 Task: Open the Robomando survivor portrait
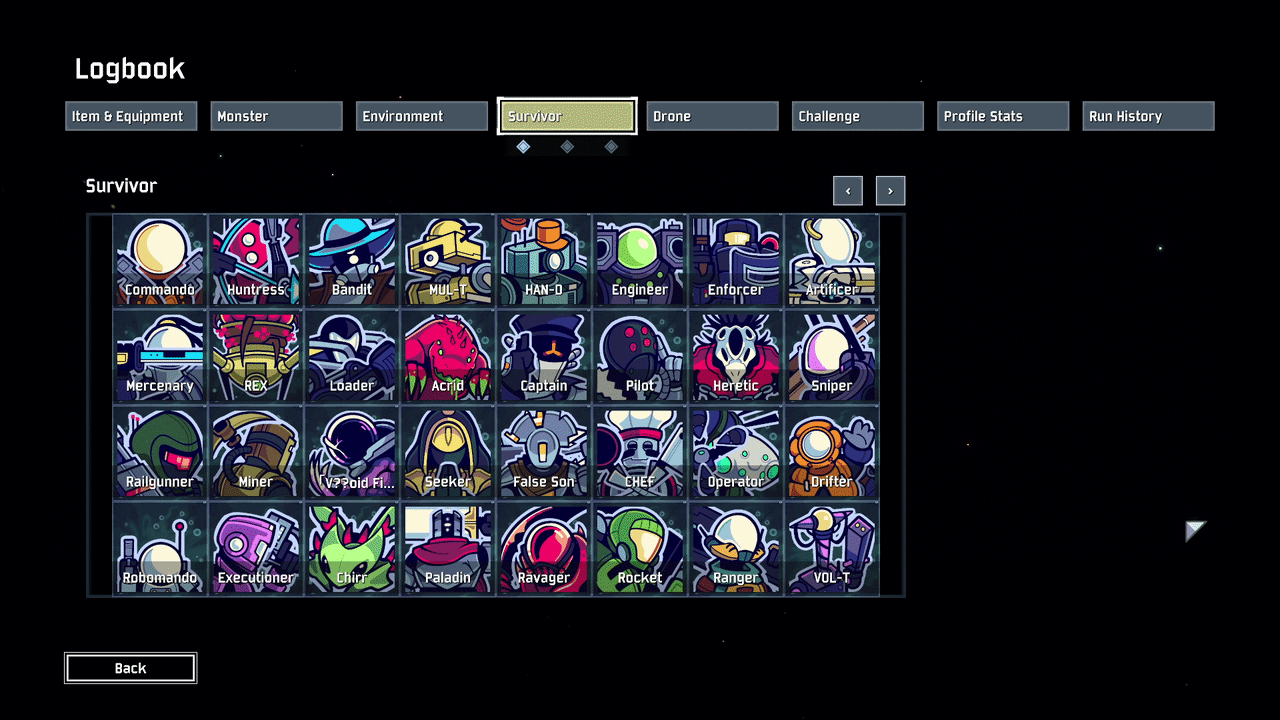coord(160,548)
